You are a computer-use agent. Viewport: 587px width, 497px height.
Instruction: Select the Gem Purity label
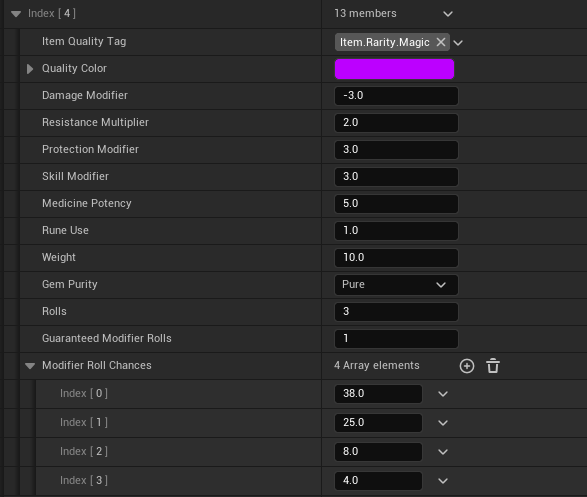(70, 284)
